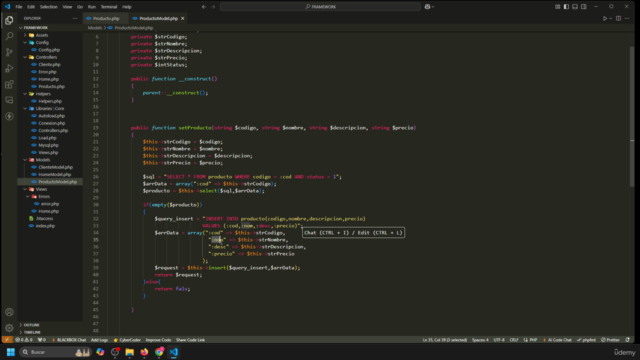Click Add Logs in status bar
The height and width of the screenshot is (360, 640).
[x=99, y=340]
